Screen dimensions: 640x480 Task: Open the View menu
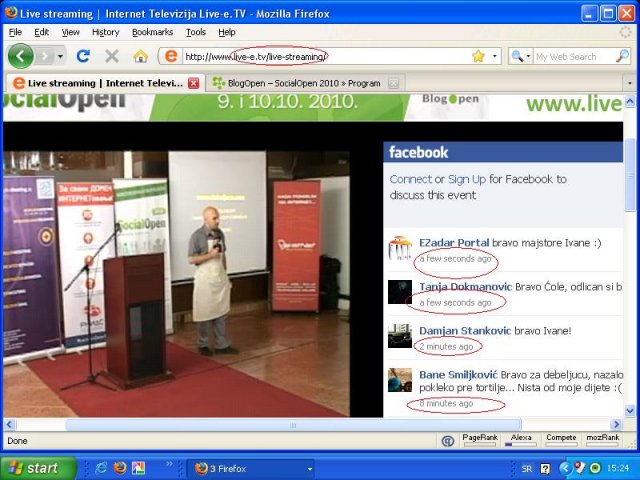(x=70, y=32)
